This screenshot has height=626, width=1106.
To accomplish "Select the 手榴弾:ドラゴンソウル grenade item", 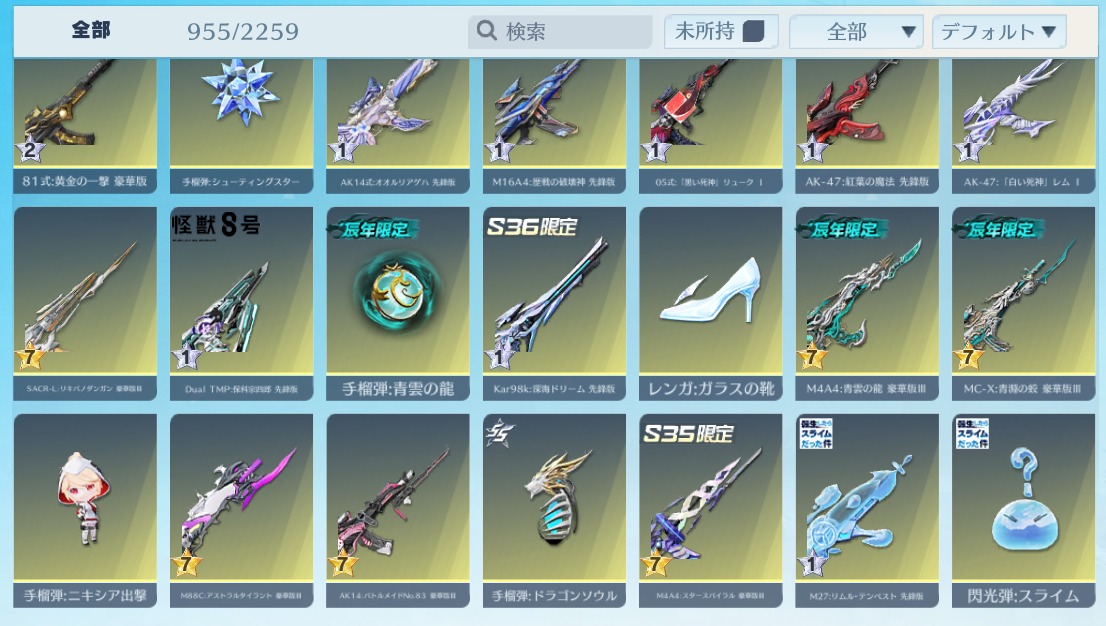I will pyautogui.click(x=554, y=510).
